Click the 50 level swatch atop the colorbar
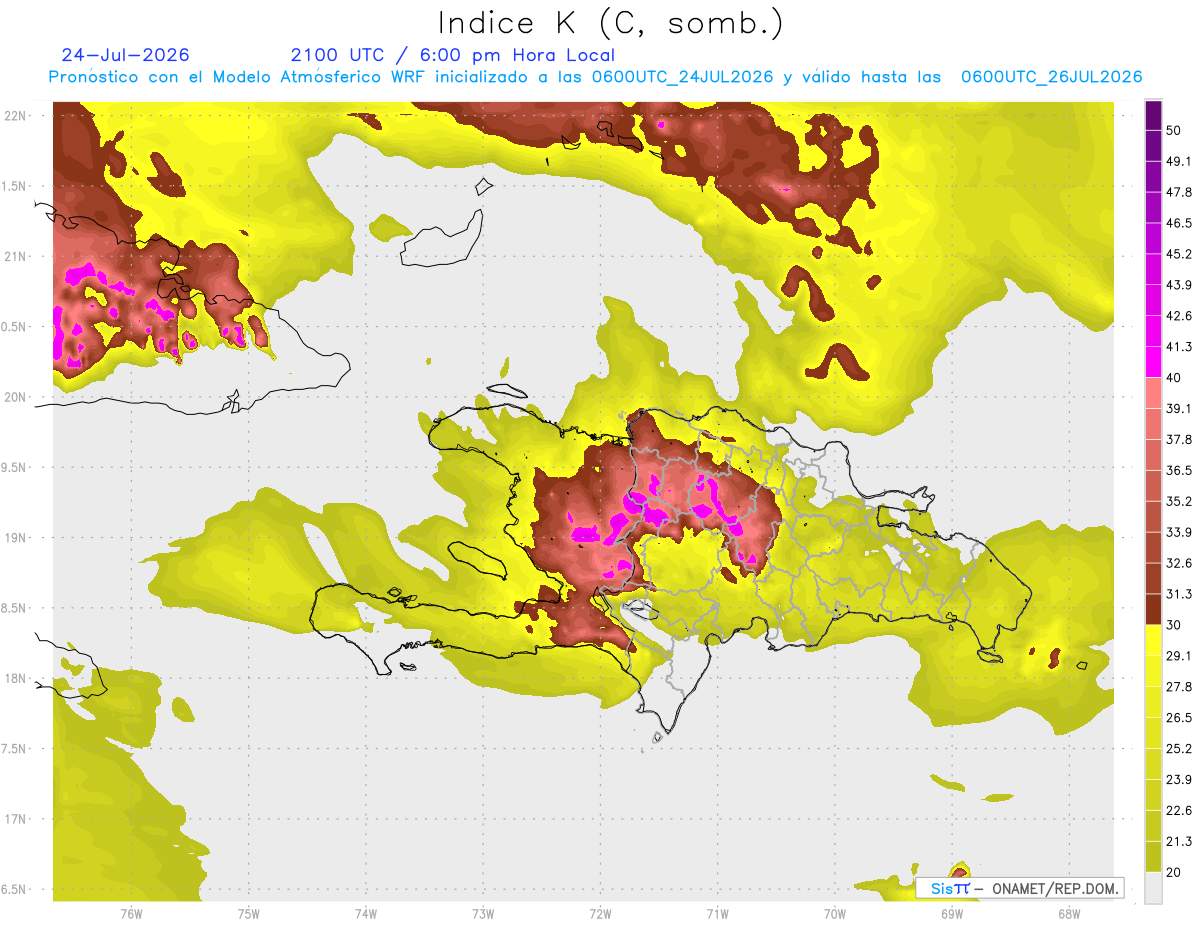Viewport: 1200px width, 927px height. pyautogui.click(x=1153, y=115)
